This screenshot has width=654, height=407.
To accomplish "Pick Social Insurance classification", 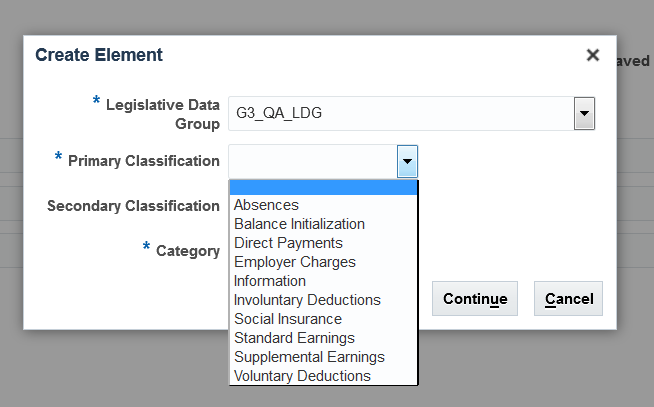I will [288, 319].
